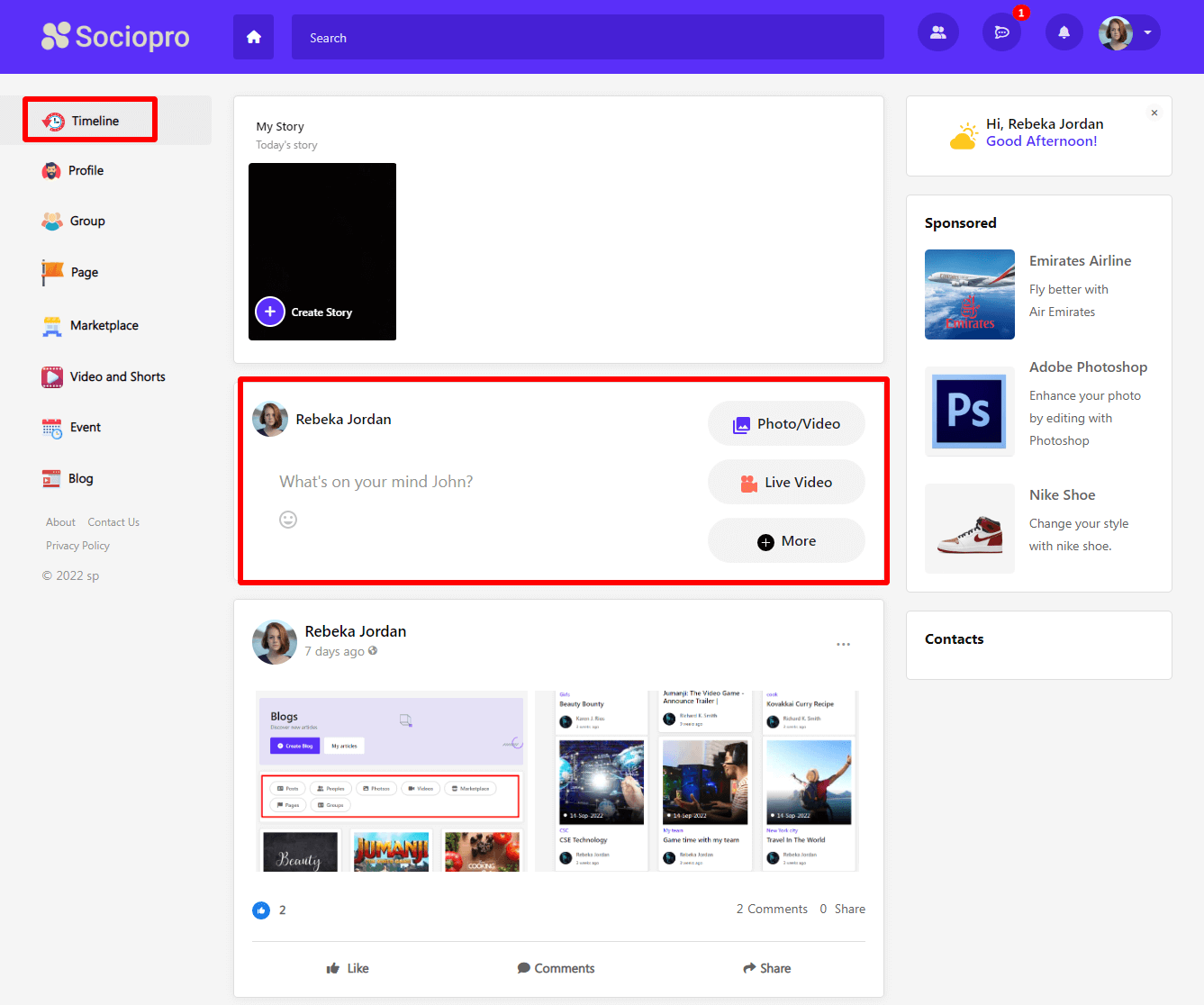Click the search input field
Viewport: 1204px width, 1005px height.
pyautogui.click(x=587, y=38)
